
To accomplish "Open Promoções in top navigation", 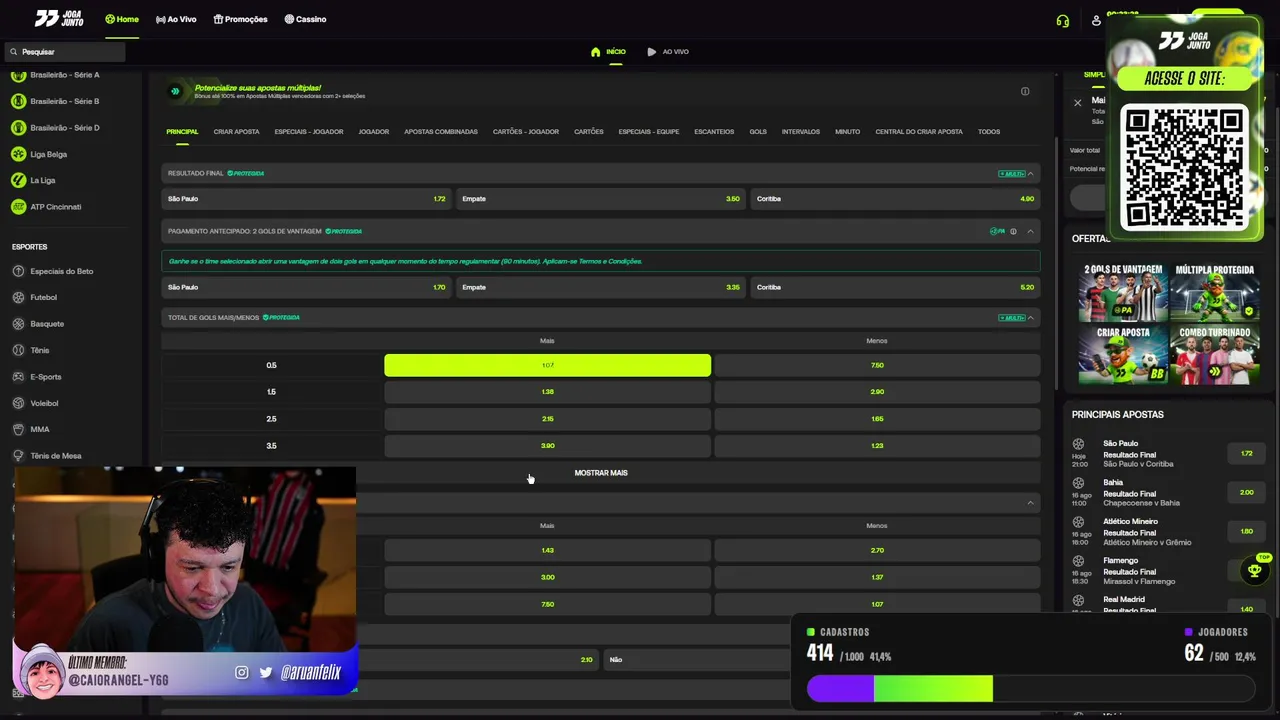I will tap(240, 19).
